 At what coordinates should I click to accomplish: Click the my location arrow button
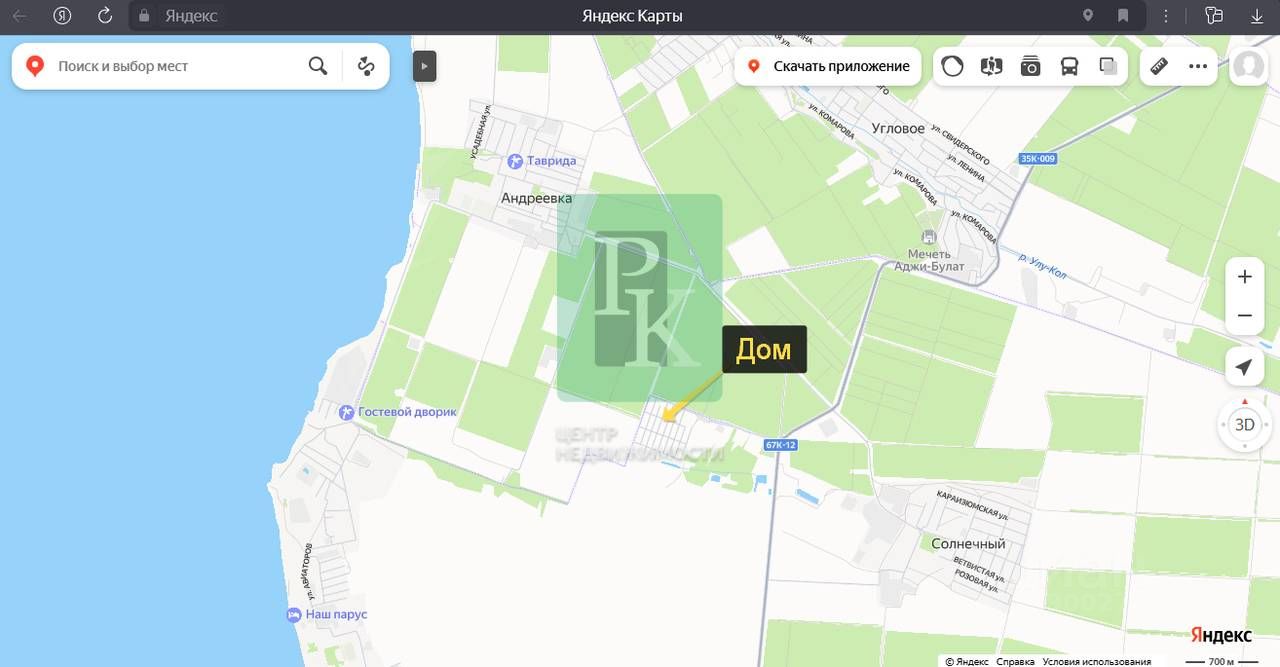[x=1244, y=368]
